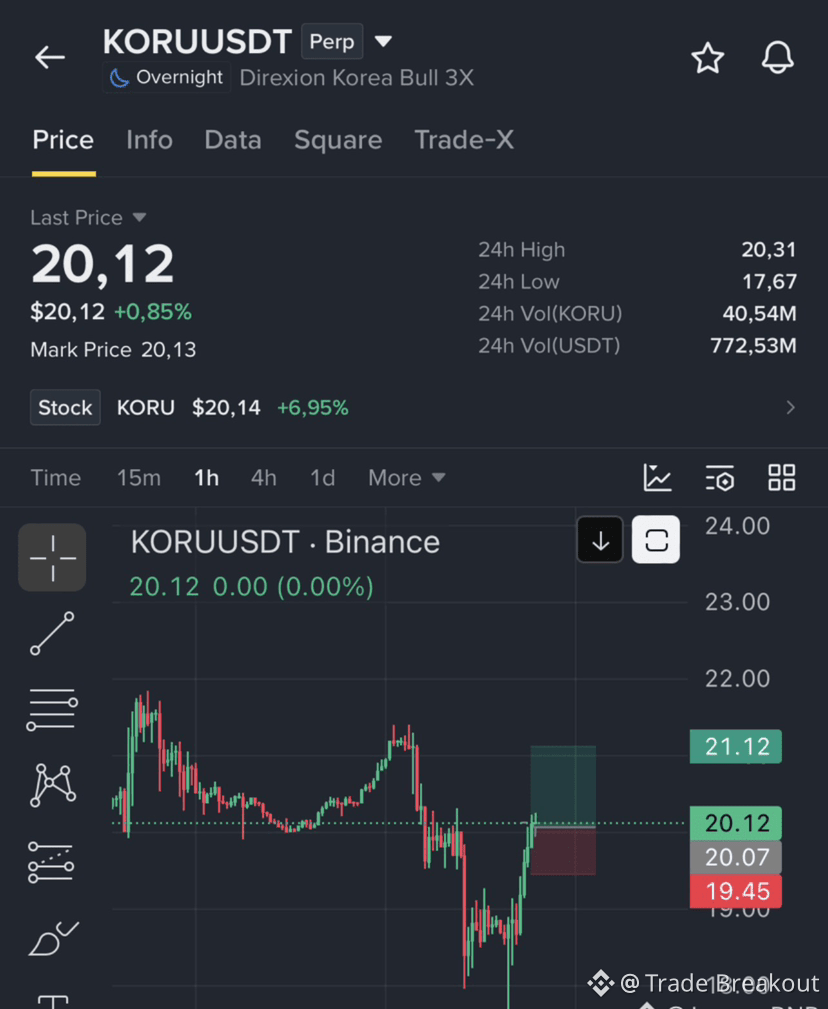Click the KORU stock price $20,14

coord(226,407)
